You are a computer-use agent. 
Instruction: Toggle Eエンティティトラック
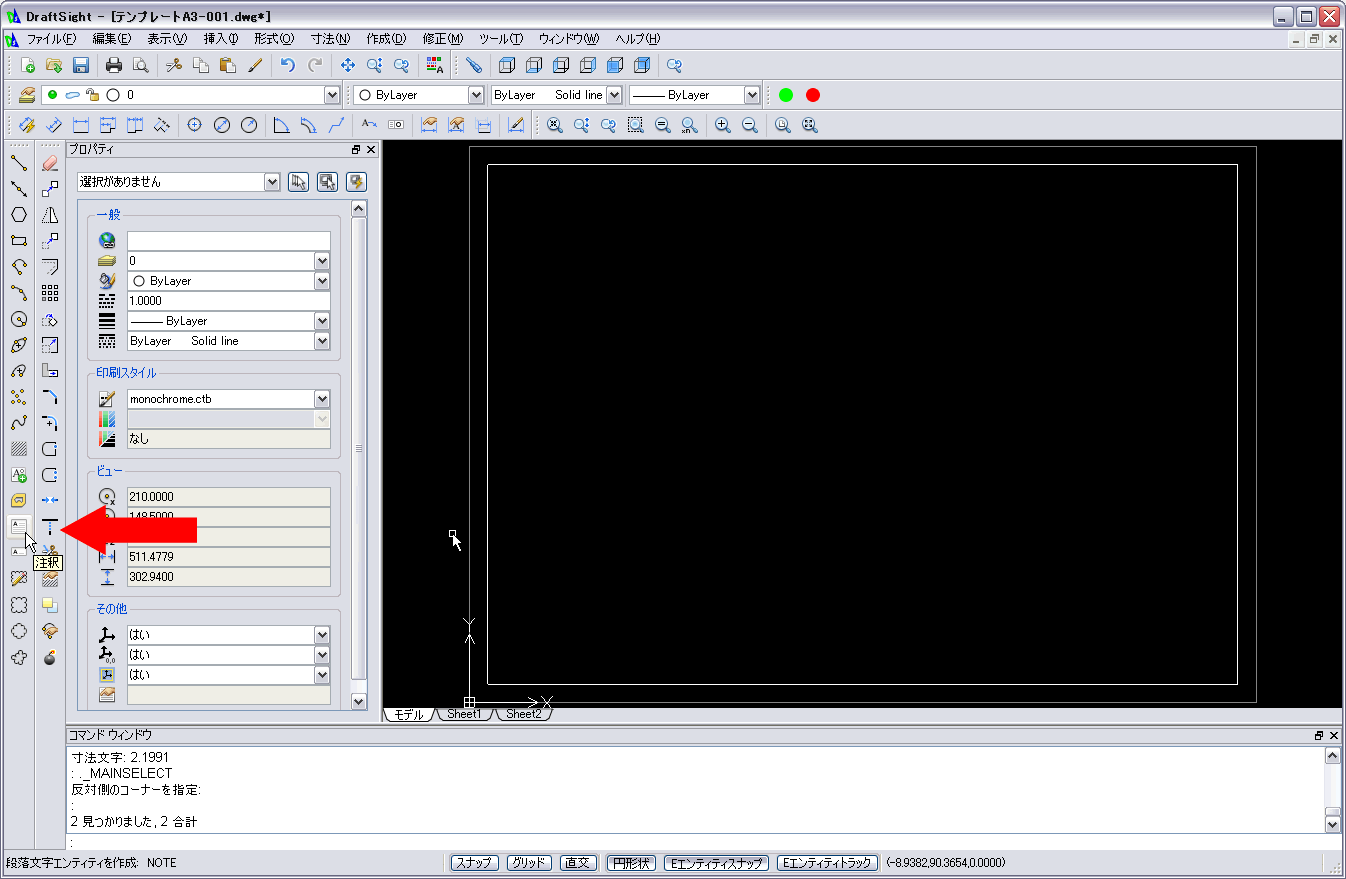tap(828, 863)
